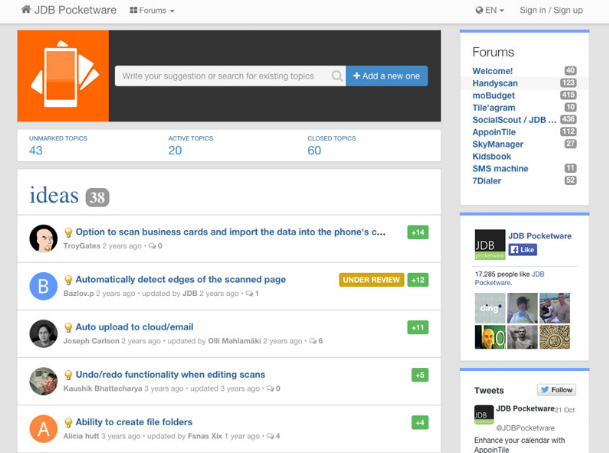Open Unmarked Topics count 43

click(36, 150)
